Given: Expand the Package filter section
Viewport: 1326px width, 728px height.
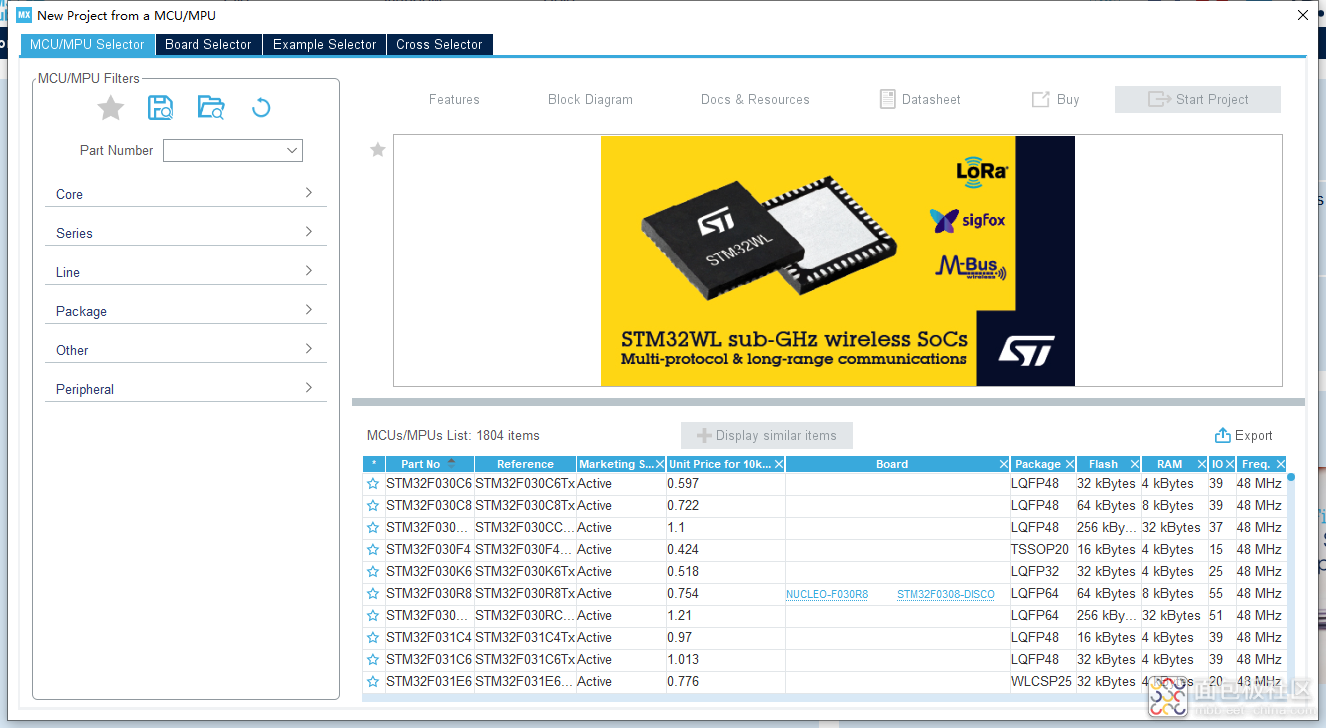Looking at the screenshot, I should [x=186, y=311].
